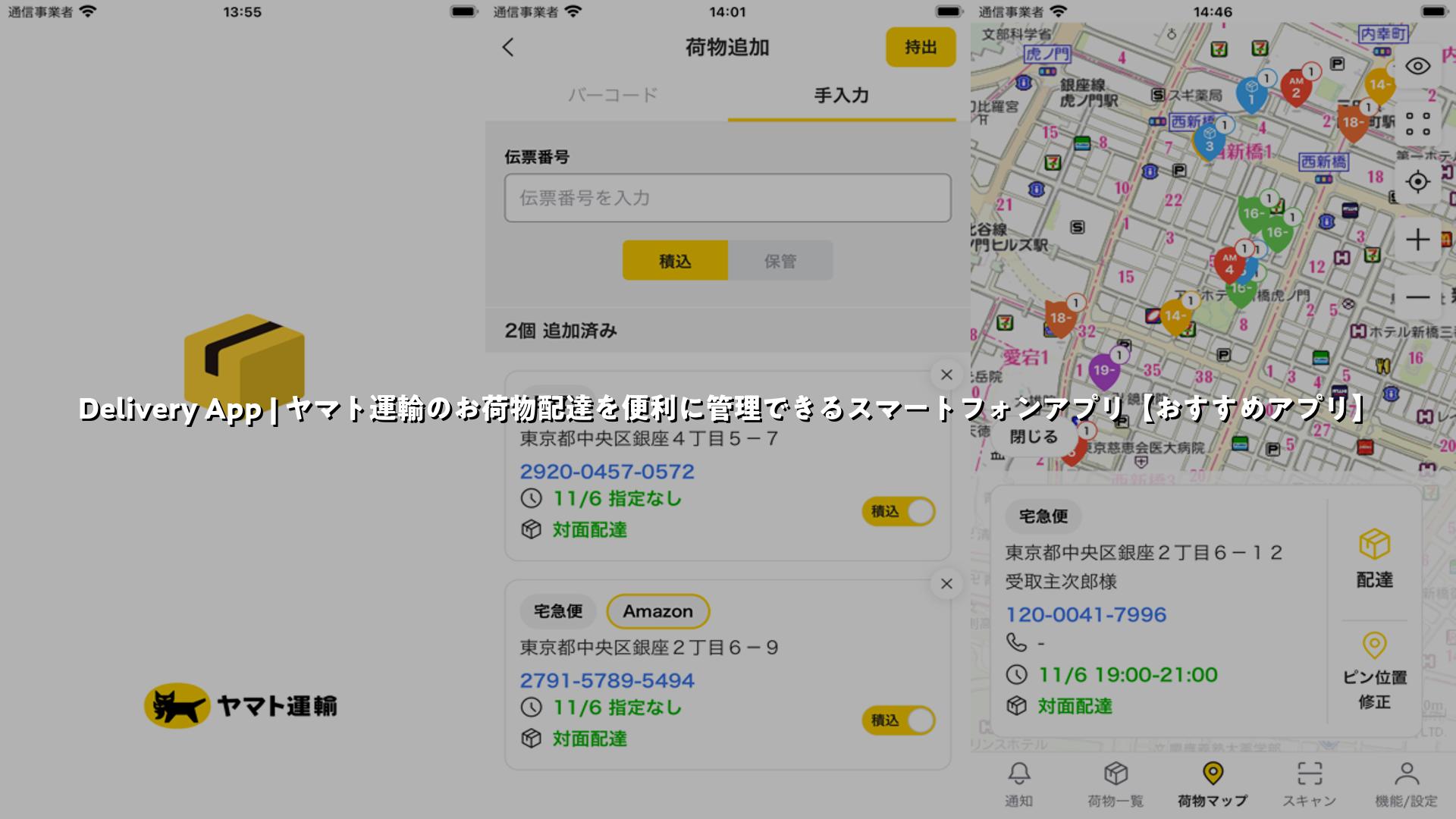The width and height of the screenshot is (1456, 819).
Task: Open the 荷物マップ tab
Action: click(1213, 785)
